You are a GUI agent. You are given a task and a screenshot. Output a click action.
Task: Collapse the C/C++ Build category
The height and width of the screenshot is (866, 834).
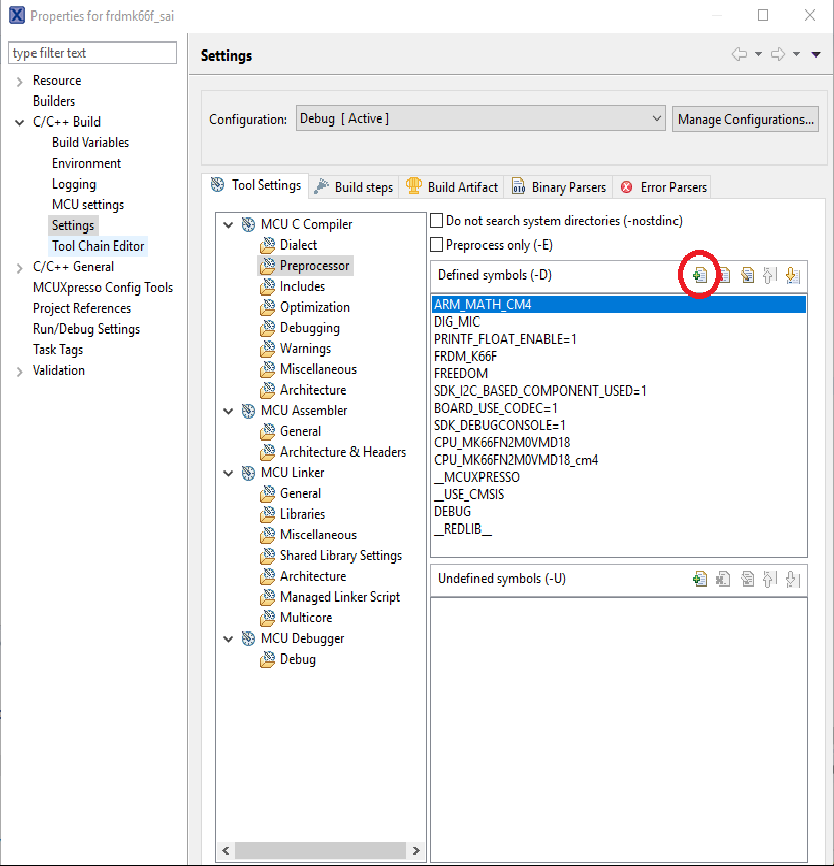(x=20, y=123)
